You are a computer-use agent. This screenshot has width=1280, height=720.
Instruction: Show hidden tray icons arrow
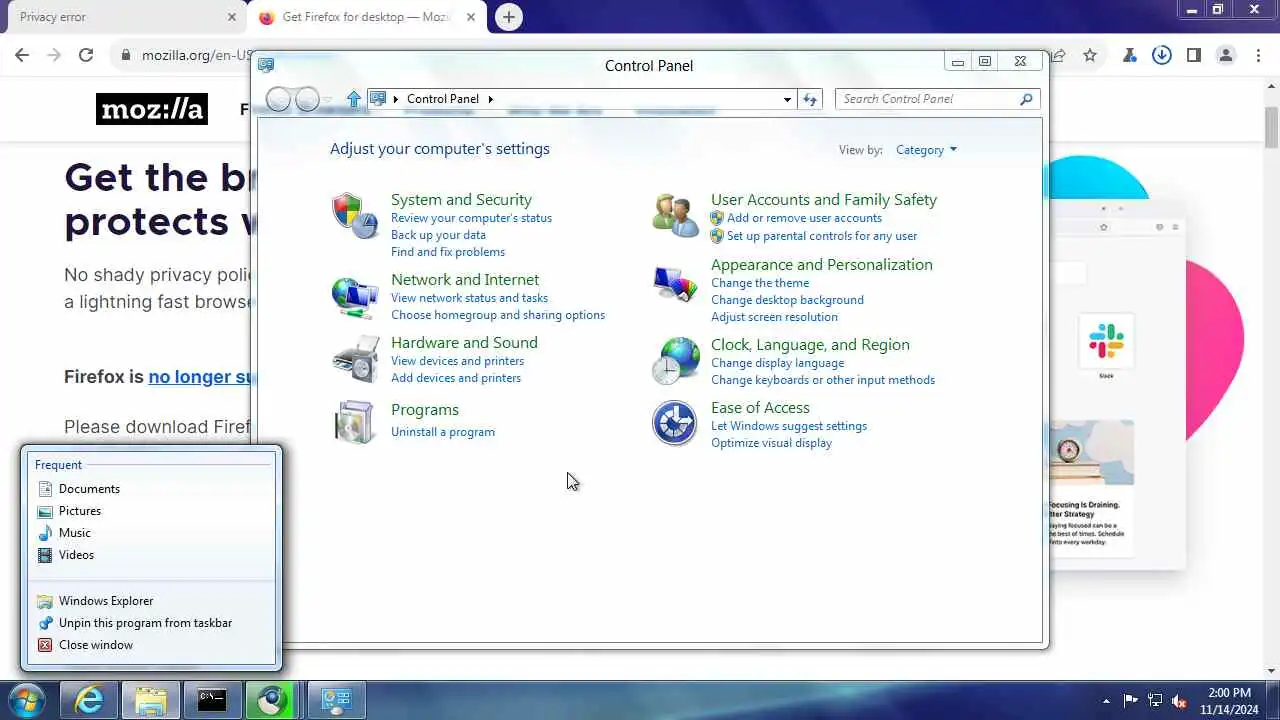[1106, 701]
